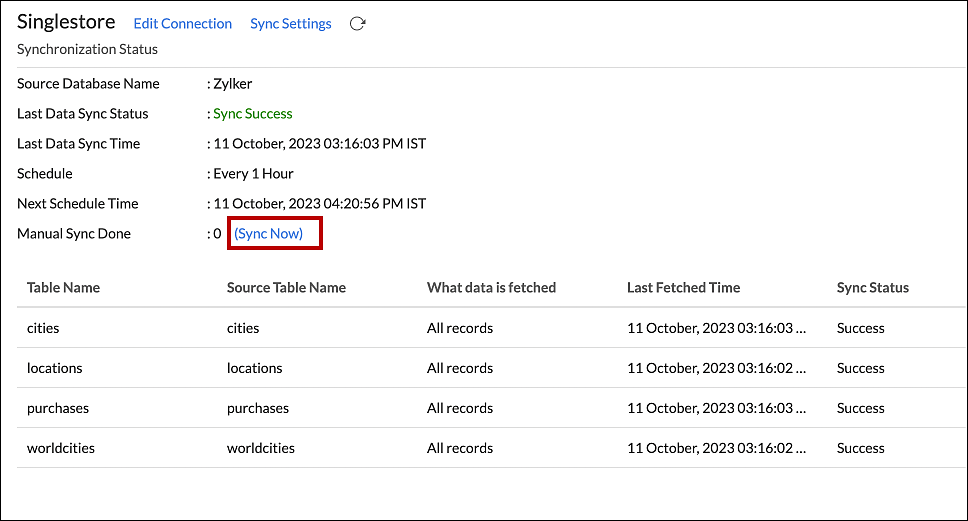Click the source table name for cities
This screenshot has width=968, height=521.
click(x=243, y=328)
